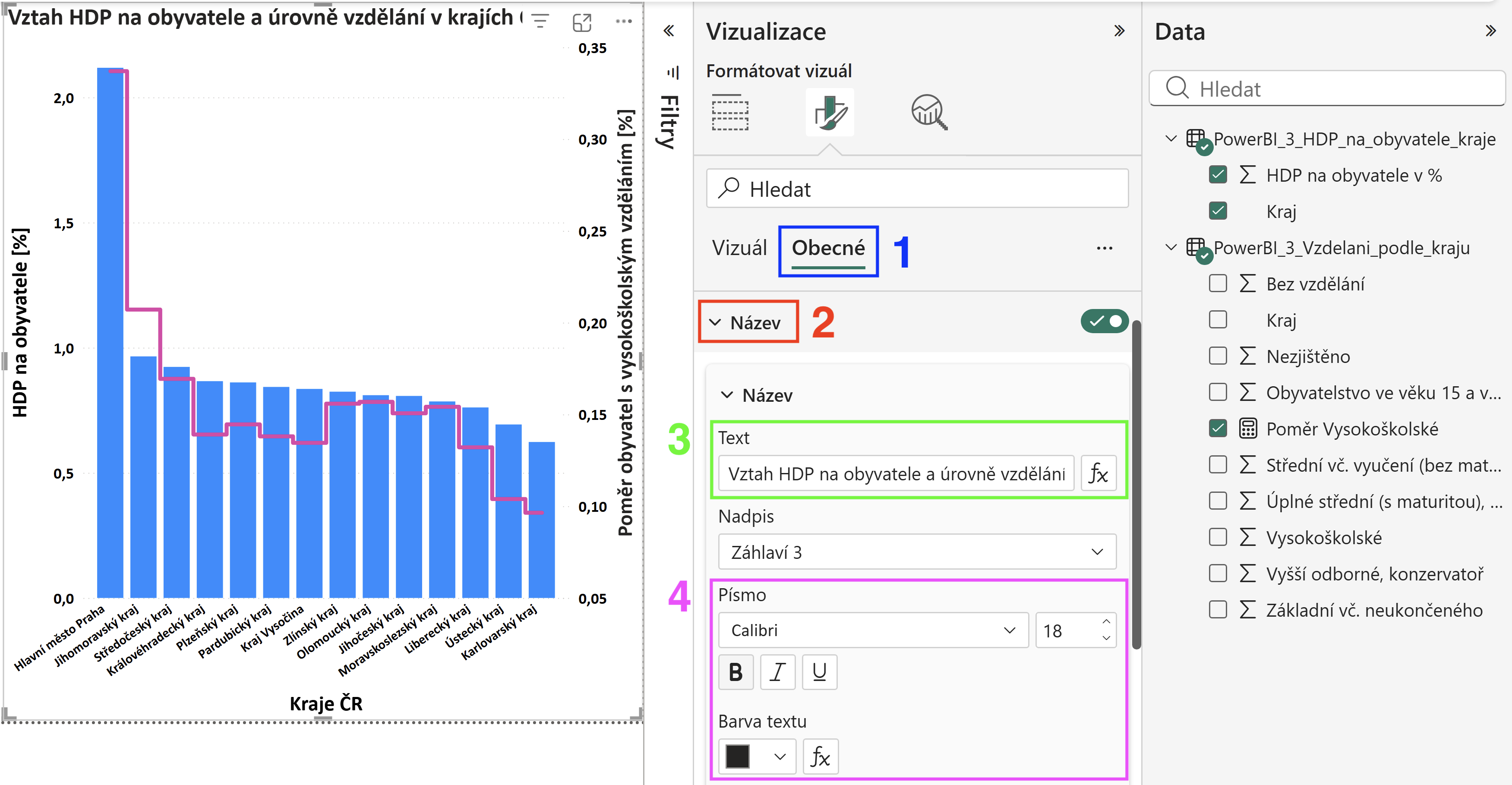Collapse the outer Název section chevron

pyautogui.click(x=715, y=322)
